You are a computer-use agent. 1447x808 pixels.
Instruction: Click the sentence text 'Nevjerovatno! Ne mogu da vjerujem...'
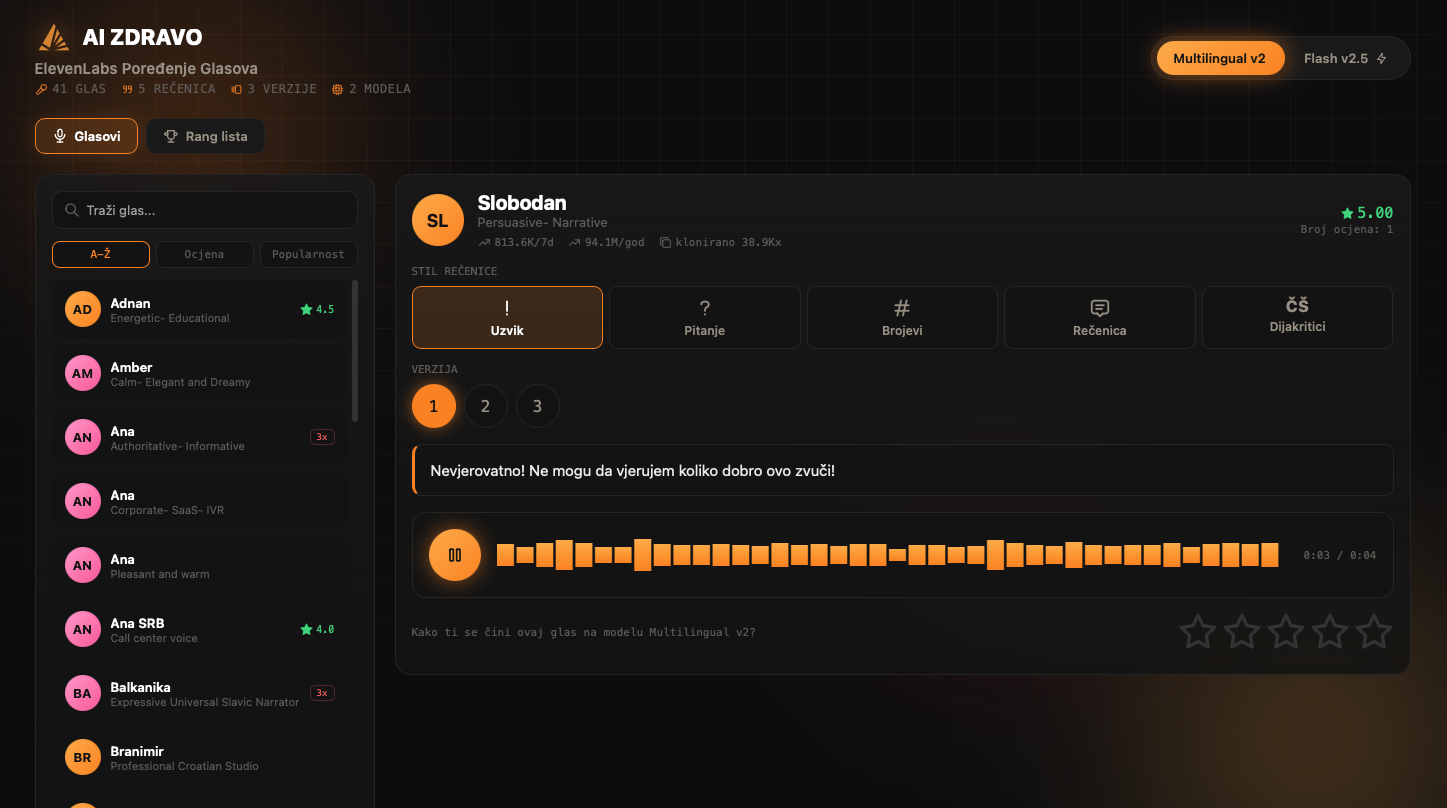point(632,470)
